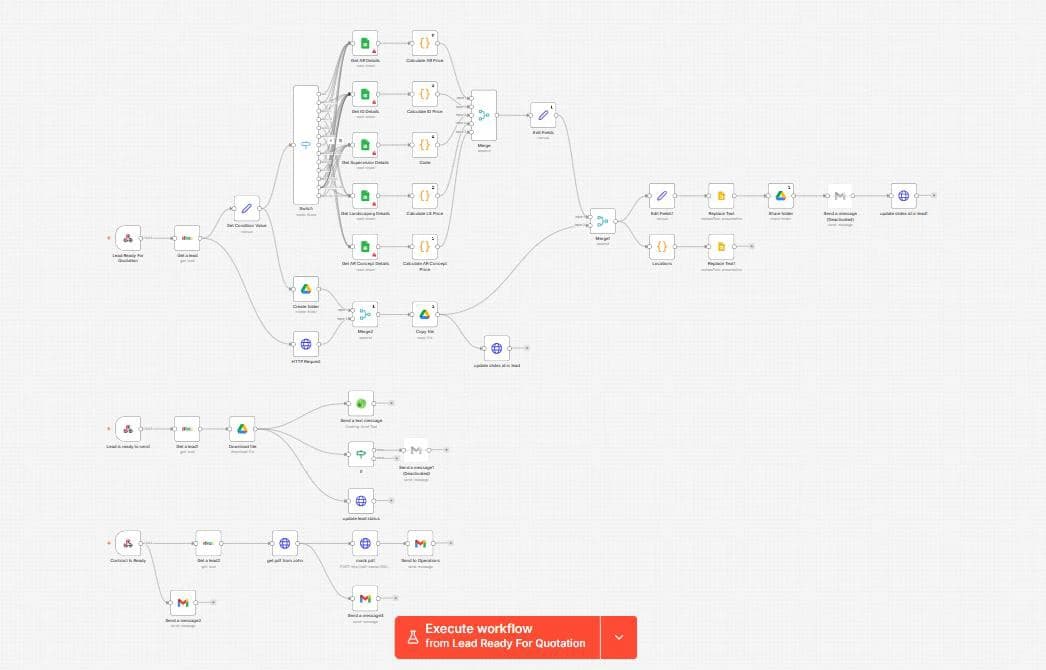Select the deactivated Send a message1 node

(416, 450)
